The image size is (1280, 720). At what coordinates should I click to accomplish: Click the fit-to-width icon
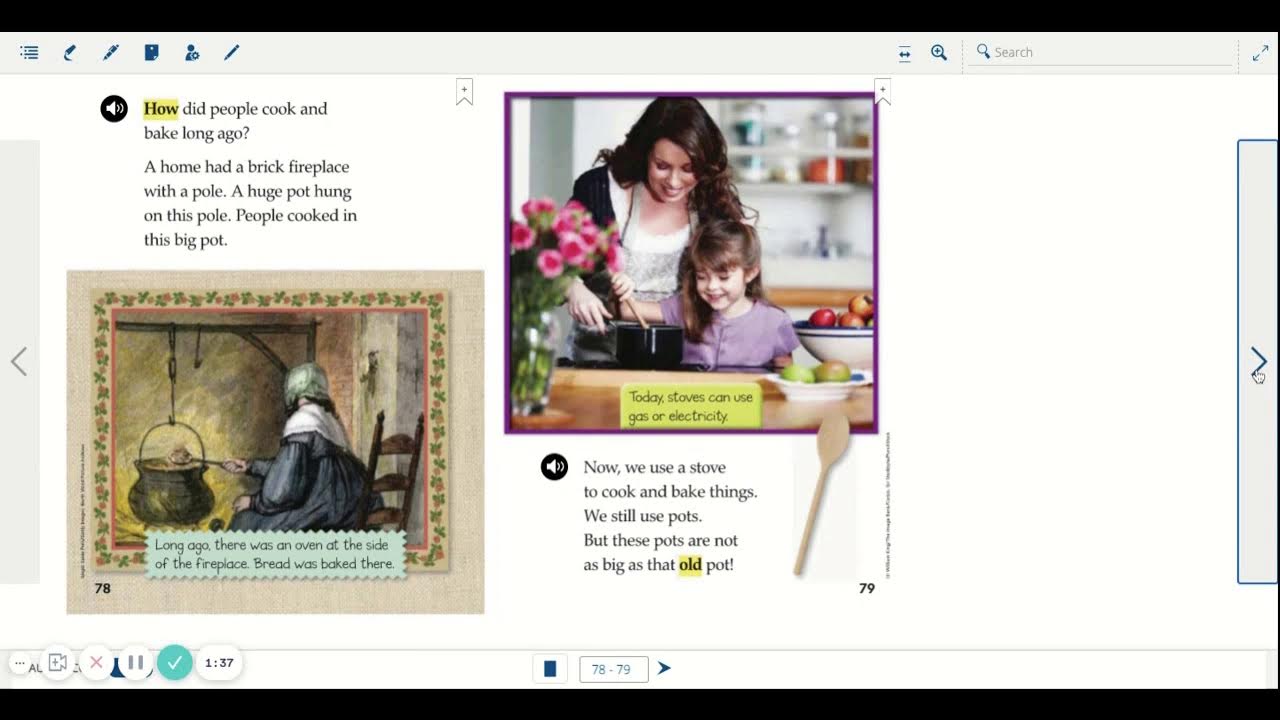point(905,53)
